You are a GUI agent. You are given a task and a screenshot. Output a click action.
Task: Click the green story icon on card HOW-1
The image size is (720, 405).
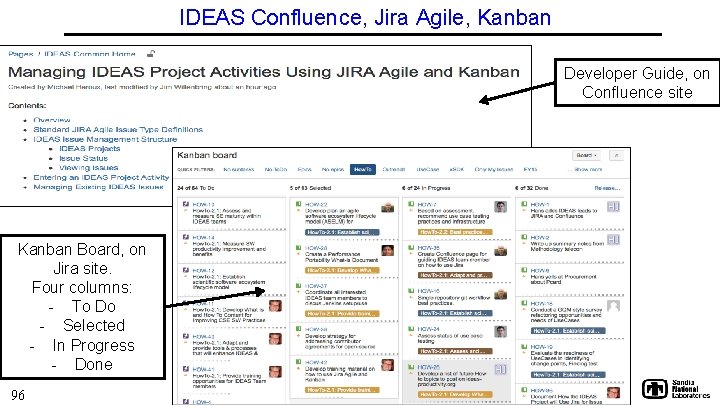524,204
